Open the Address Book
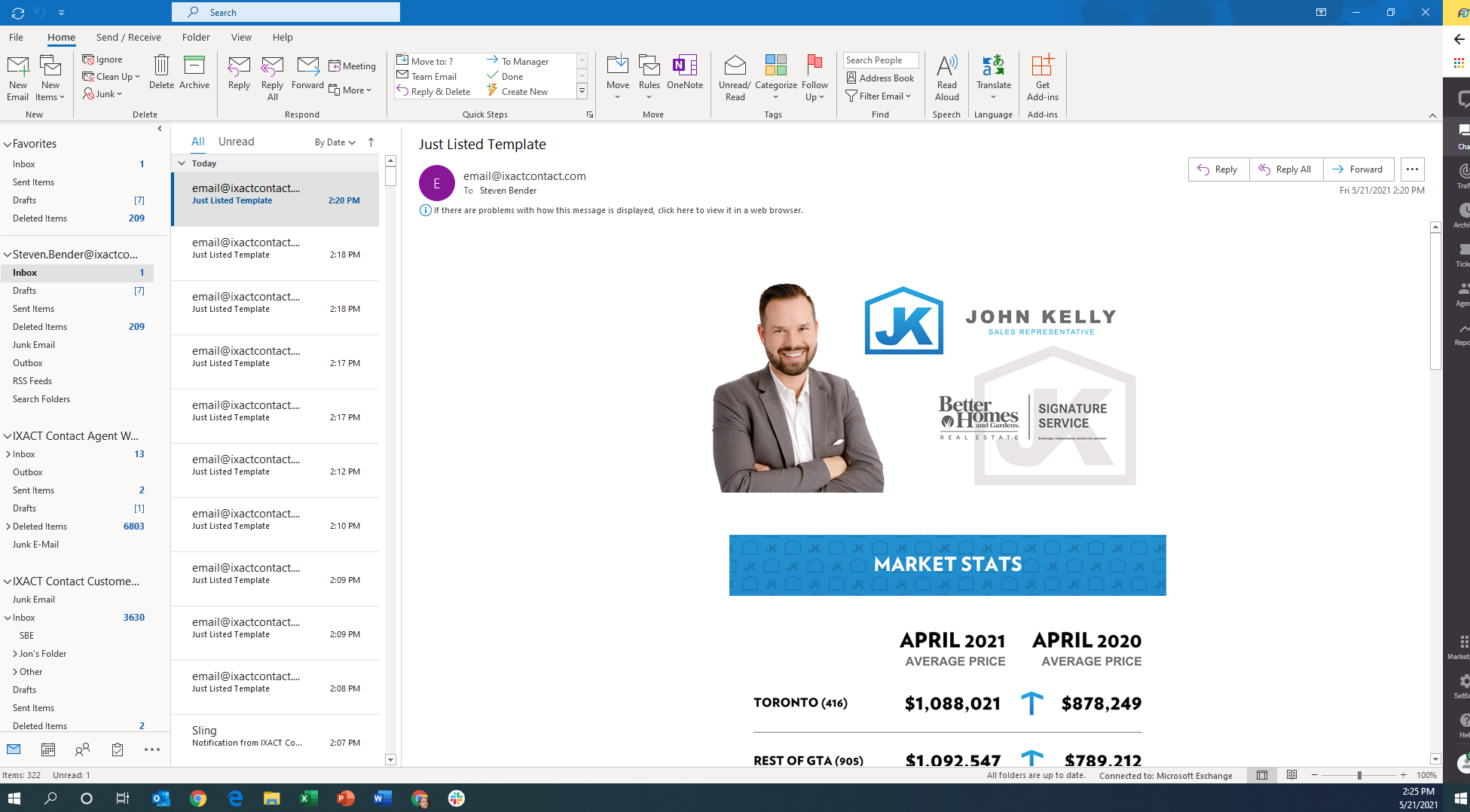This screenshot has width=1470, height=812. tap(880, 78)
